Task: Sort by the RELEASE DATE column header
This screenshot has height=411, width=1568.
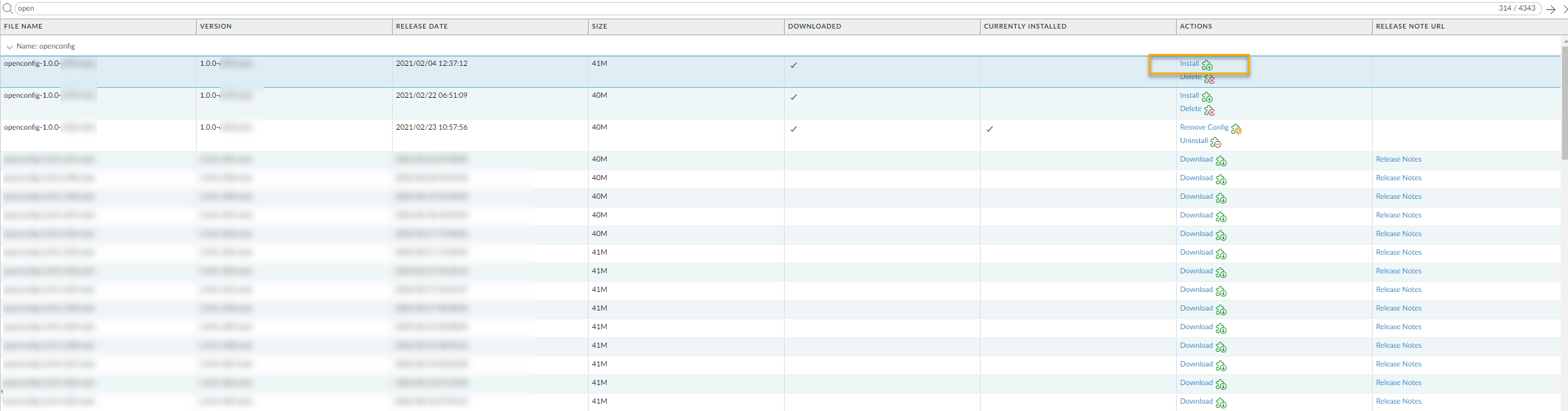Action: tap(490, 27)
